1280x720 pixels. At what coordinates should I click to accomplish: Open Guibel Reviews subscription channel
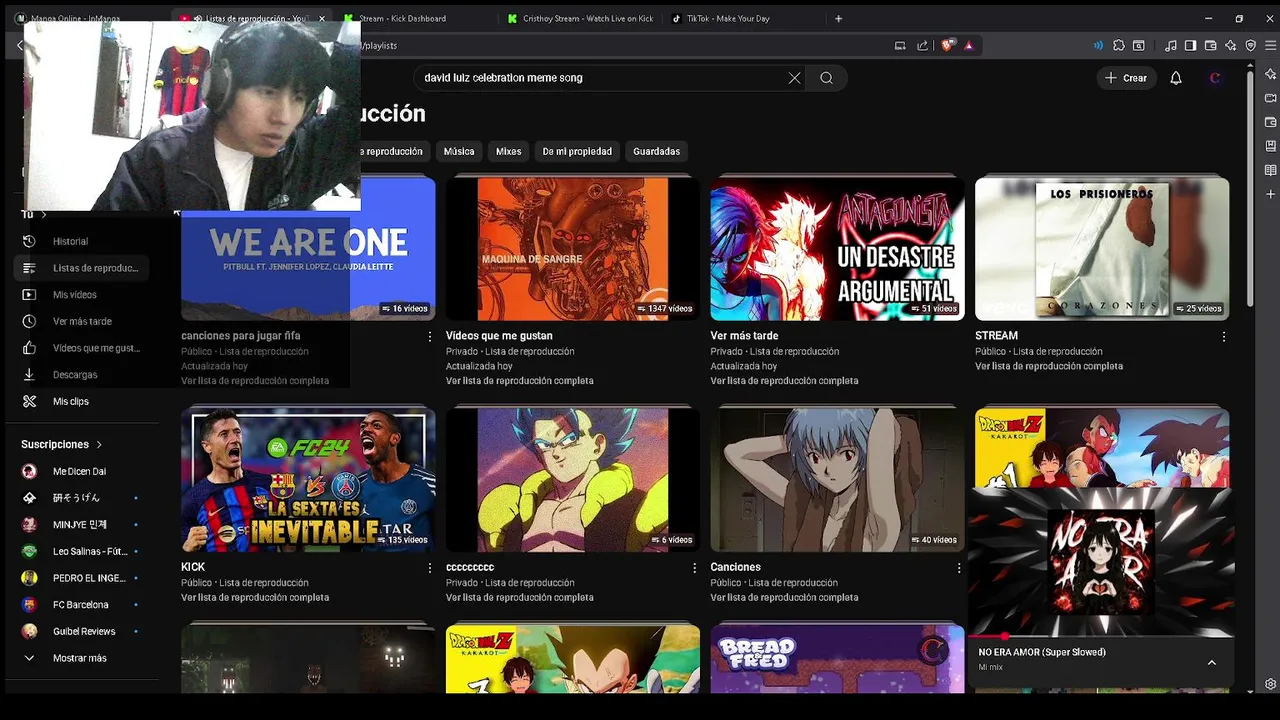[81, 631]
